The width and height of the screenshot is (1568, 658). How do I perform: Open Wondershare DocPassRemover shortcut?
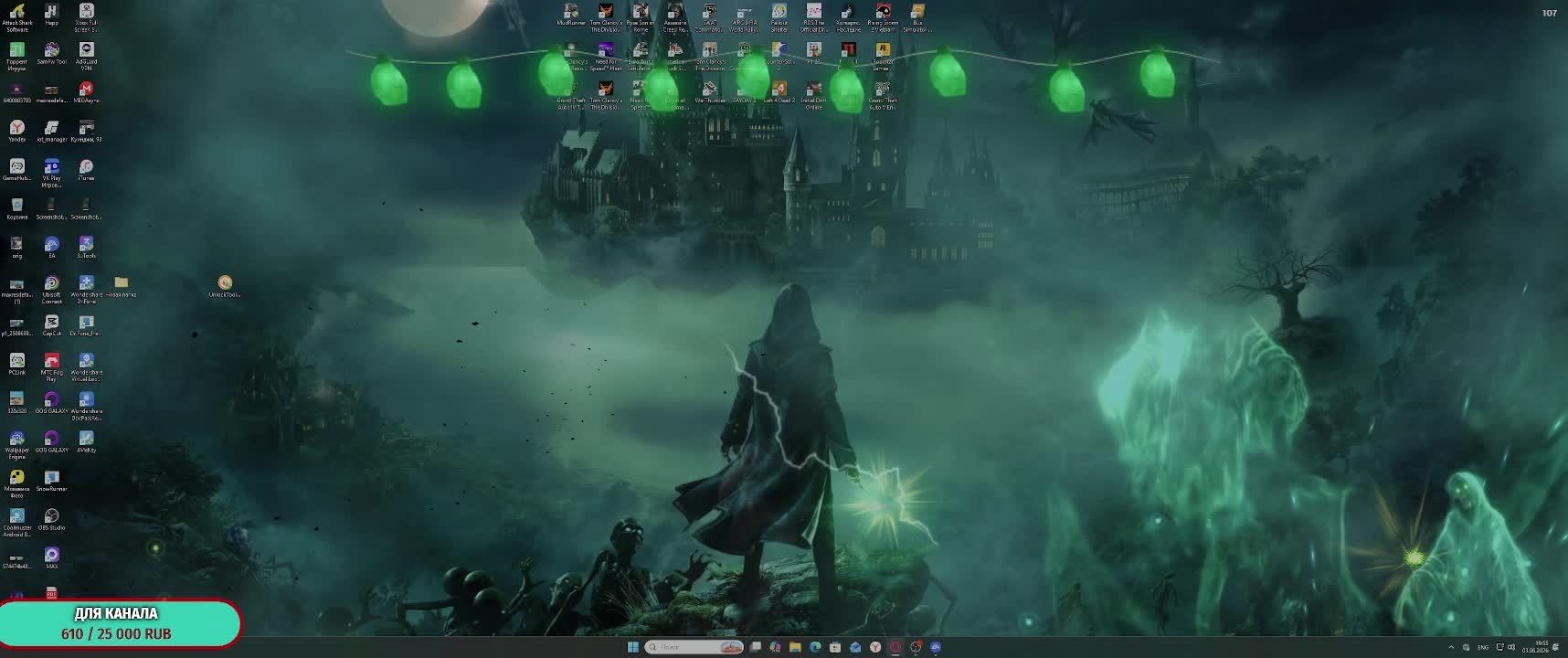86,406
